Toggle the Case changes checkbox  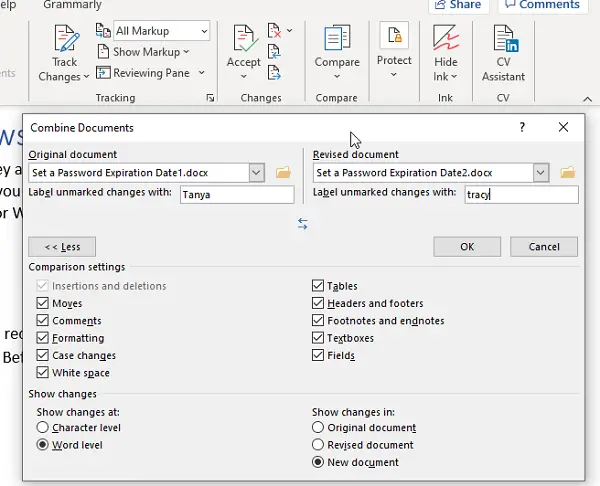click(42, 355)
